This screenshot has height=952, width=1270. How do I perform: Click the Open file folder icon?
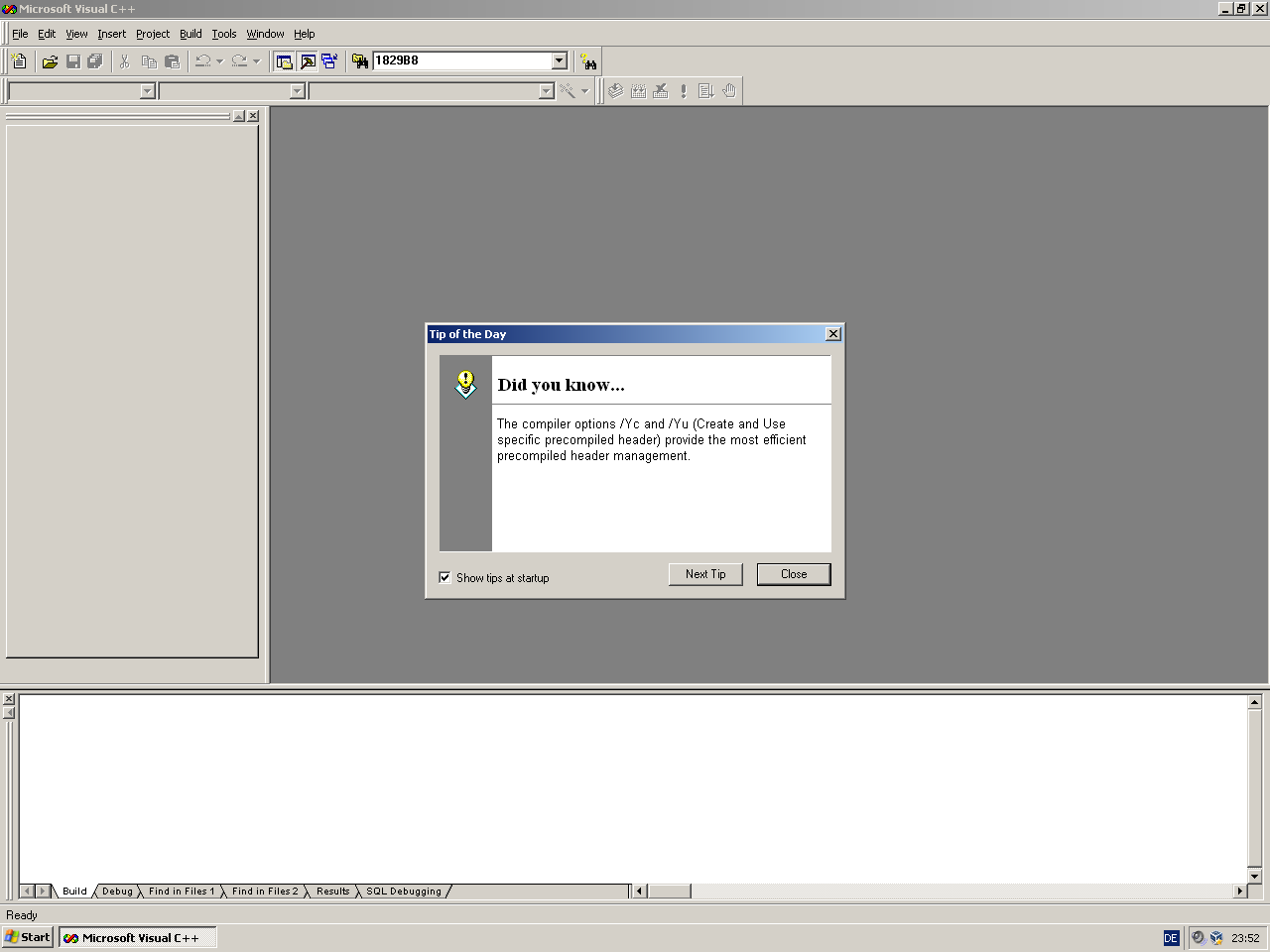(50, 61)
